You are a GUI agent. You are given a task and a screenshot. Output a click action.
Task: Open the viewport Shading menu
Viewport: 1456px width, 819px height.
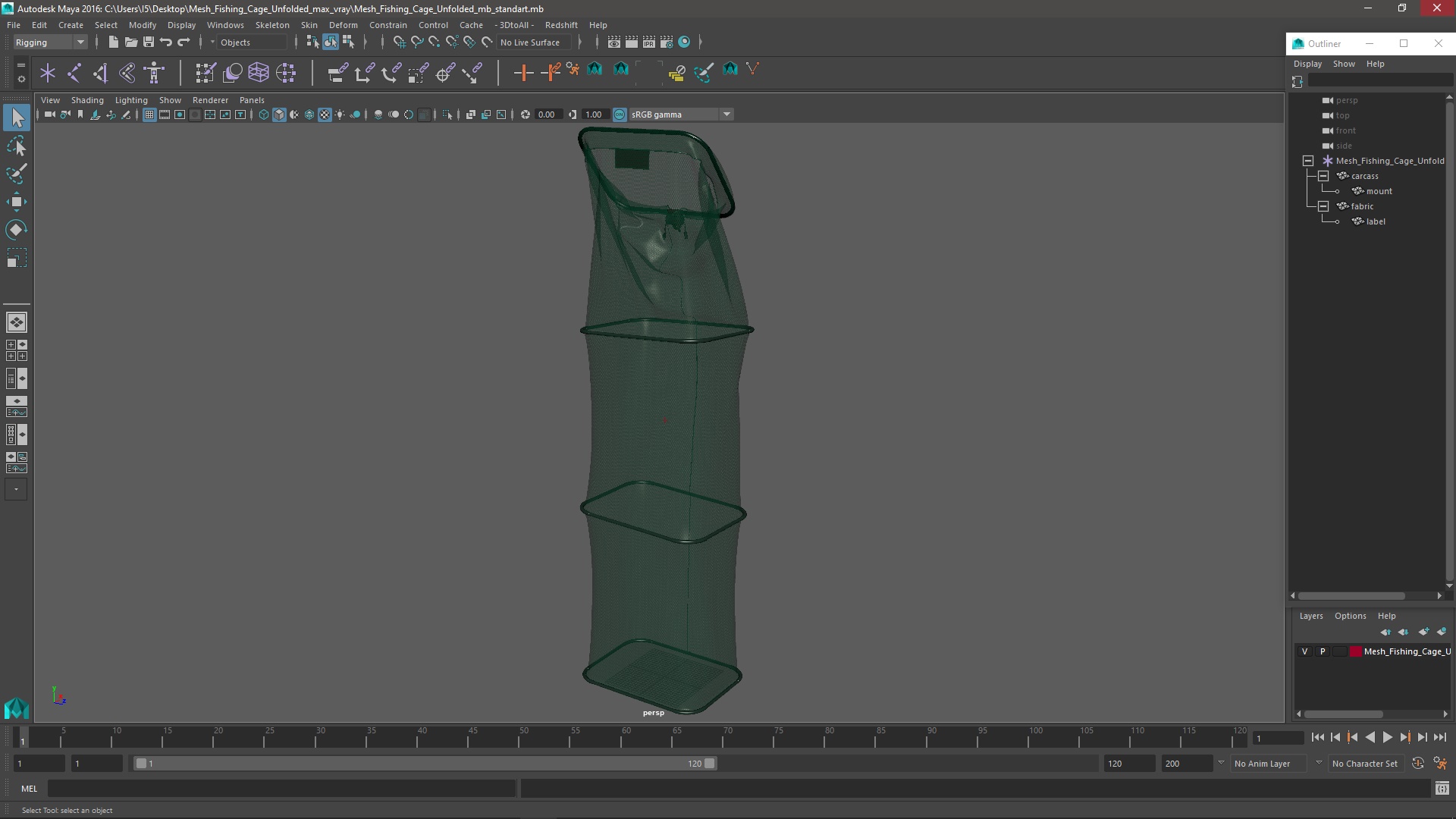(x=87, y=100)
